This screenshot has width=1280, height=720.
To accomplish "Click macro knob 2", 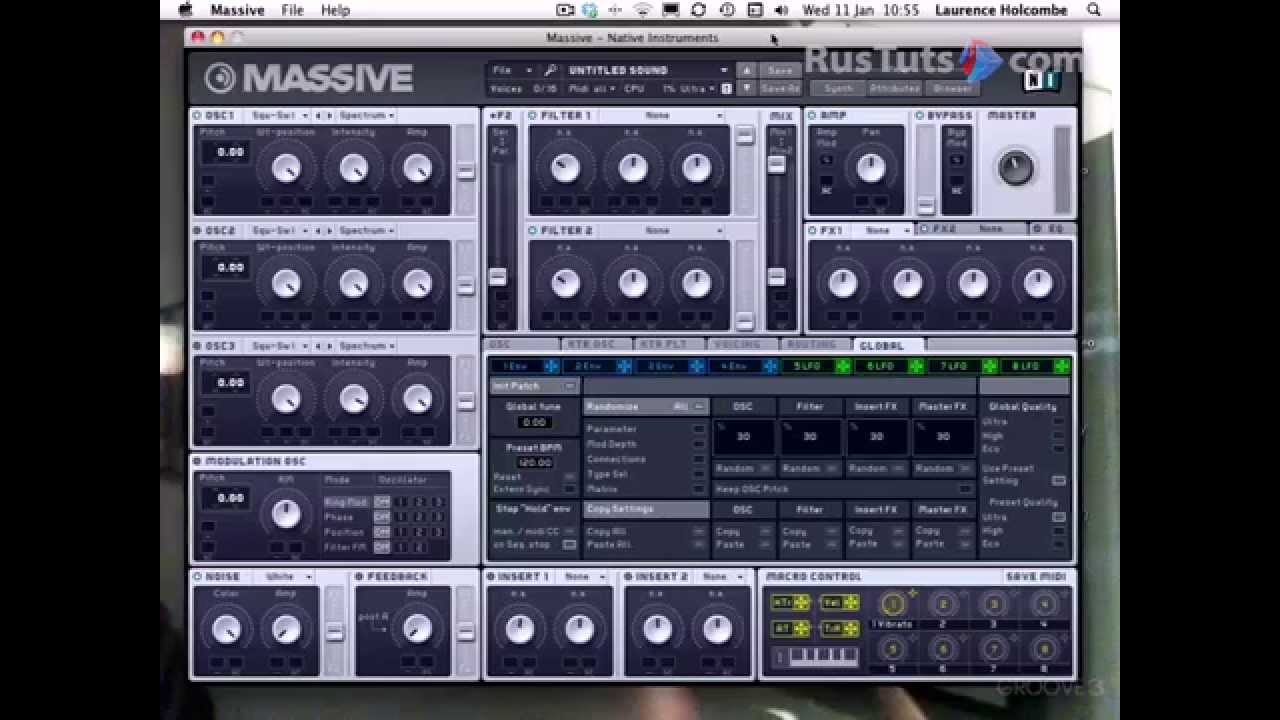I will (x=942, y=604).
